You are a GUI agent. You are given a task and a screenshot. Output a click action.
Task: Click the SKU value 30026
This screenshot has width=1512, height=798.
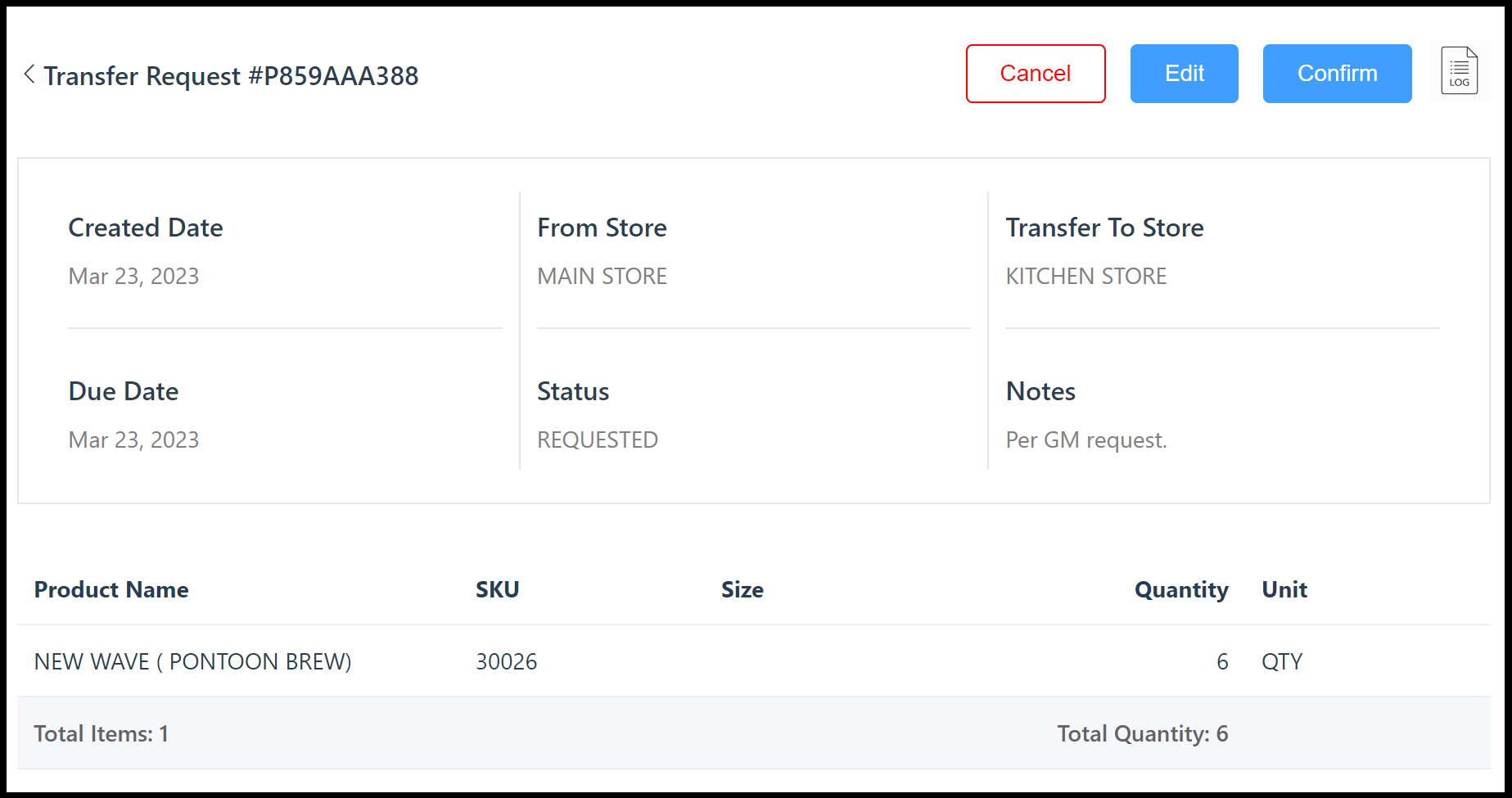pos(506,661)
